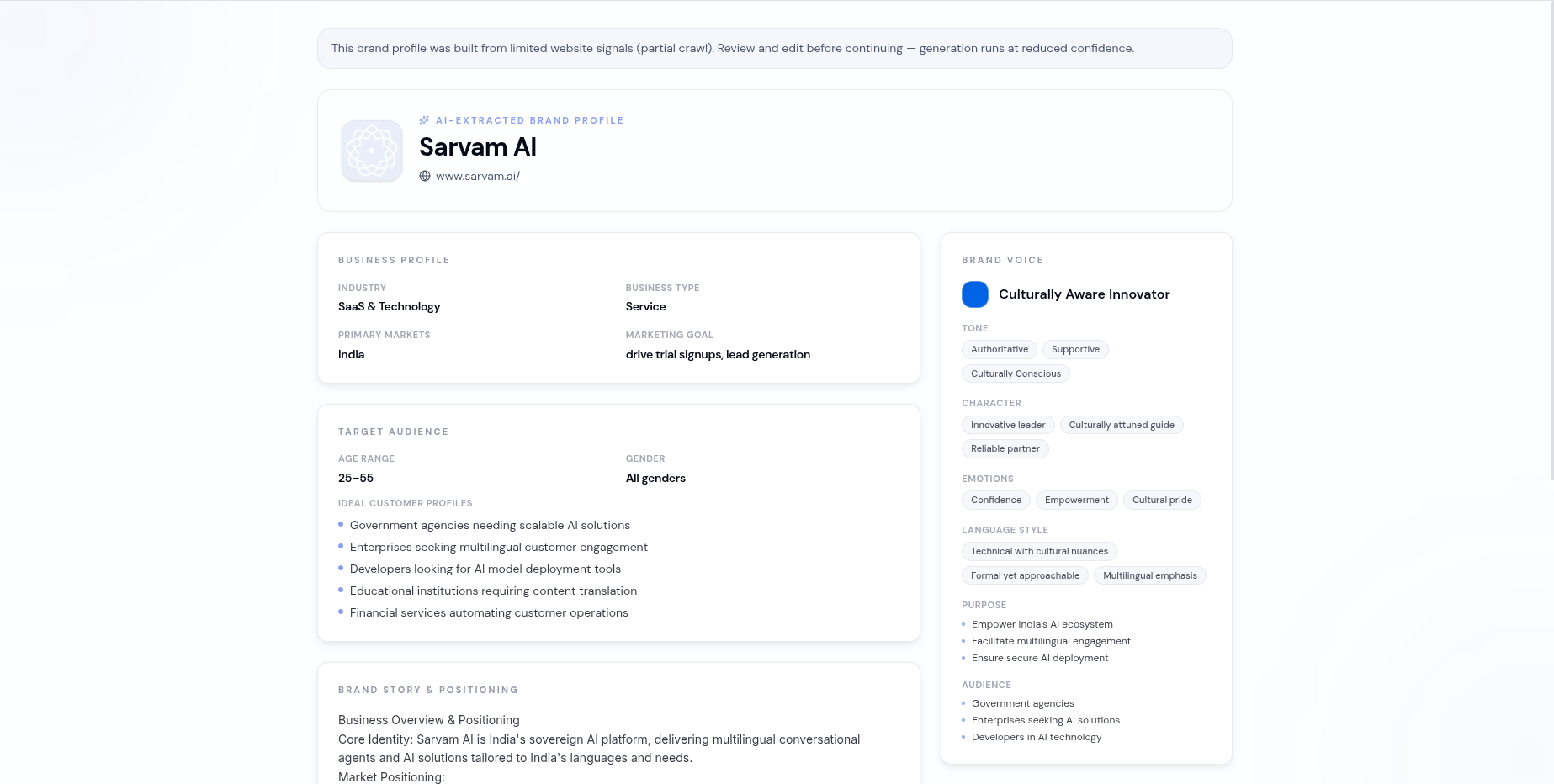This screenshot has height=784, width=1554.
Task: Select the Cultural pride emotion tag
Action: point(1162,501)
